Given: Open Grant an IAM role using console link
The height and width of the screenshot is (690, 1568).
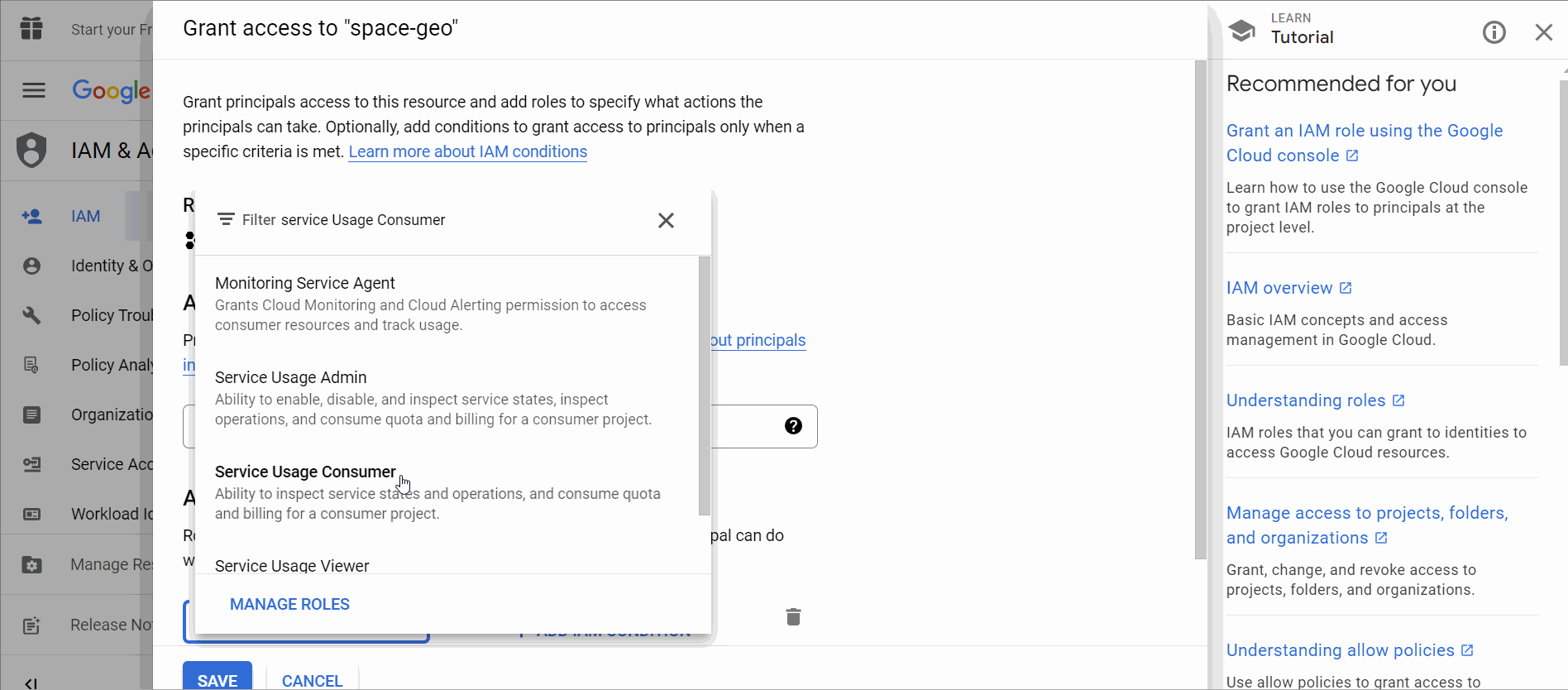Looking at the screenshot, I should point(1365,143).
